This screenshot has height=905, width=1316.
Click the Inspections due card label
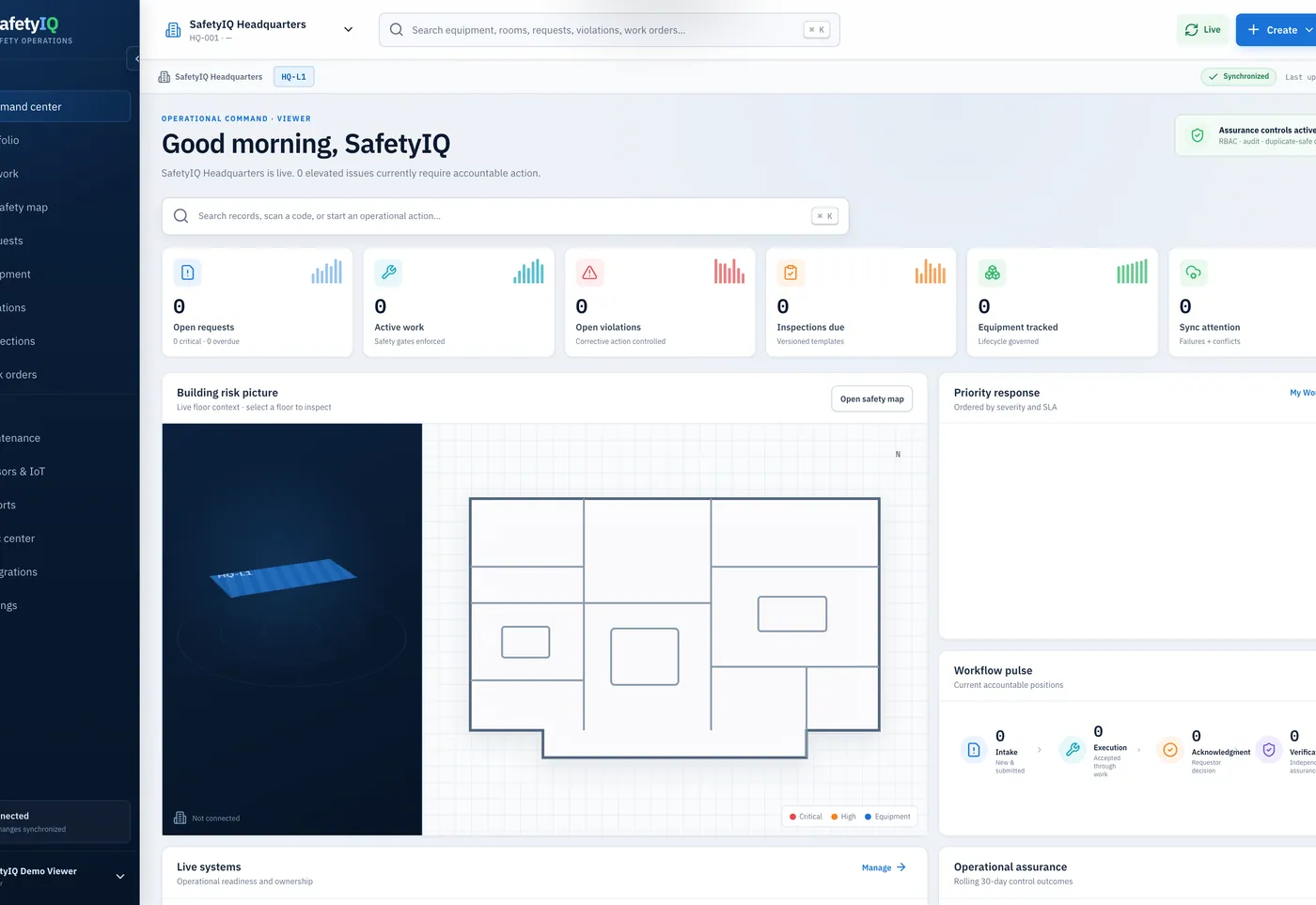point(810,328)
